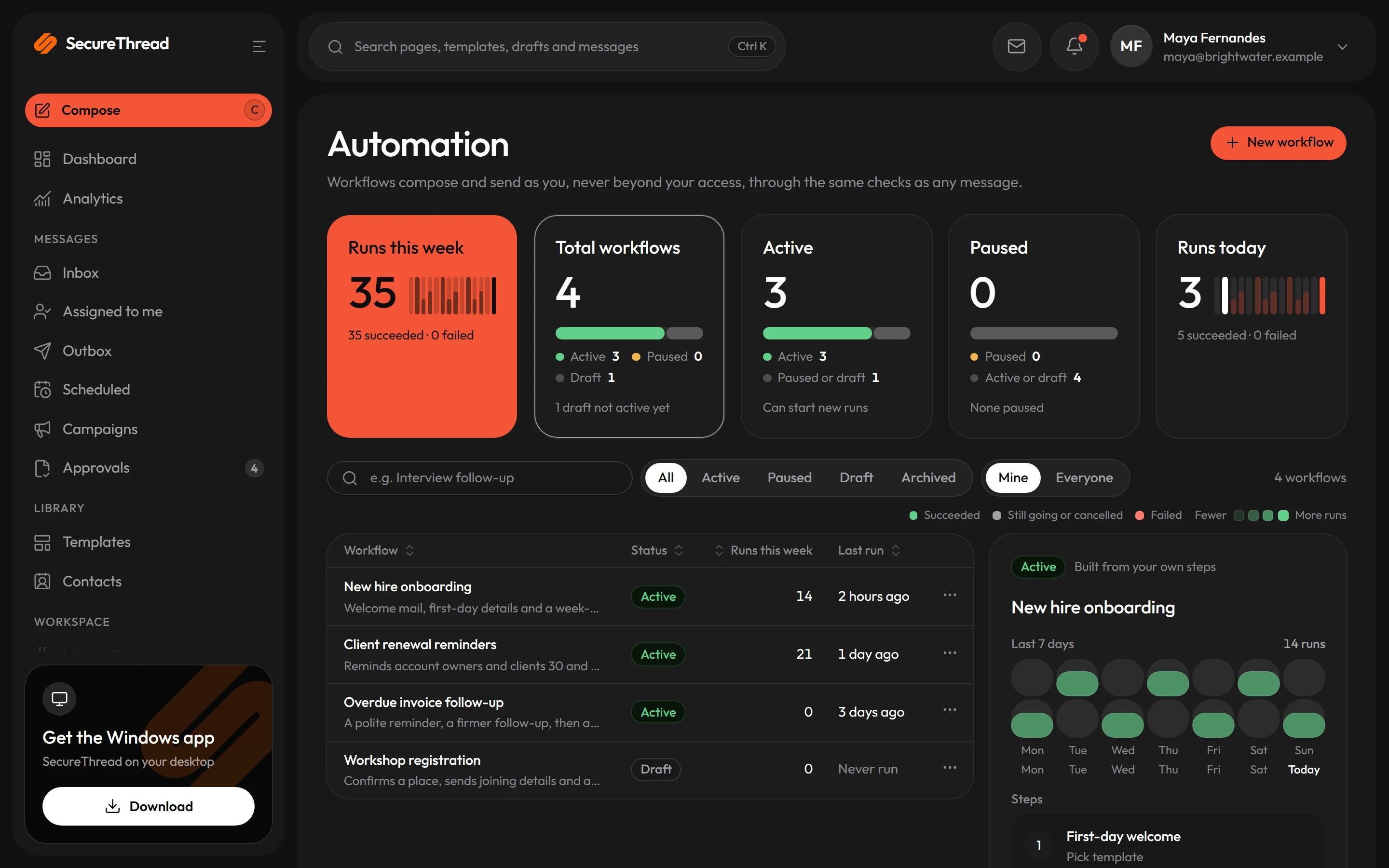The image size is (1389, 868).
Task: Click the 'Never run' last run cell
Action: point(867,769)
